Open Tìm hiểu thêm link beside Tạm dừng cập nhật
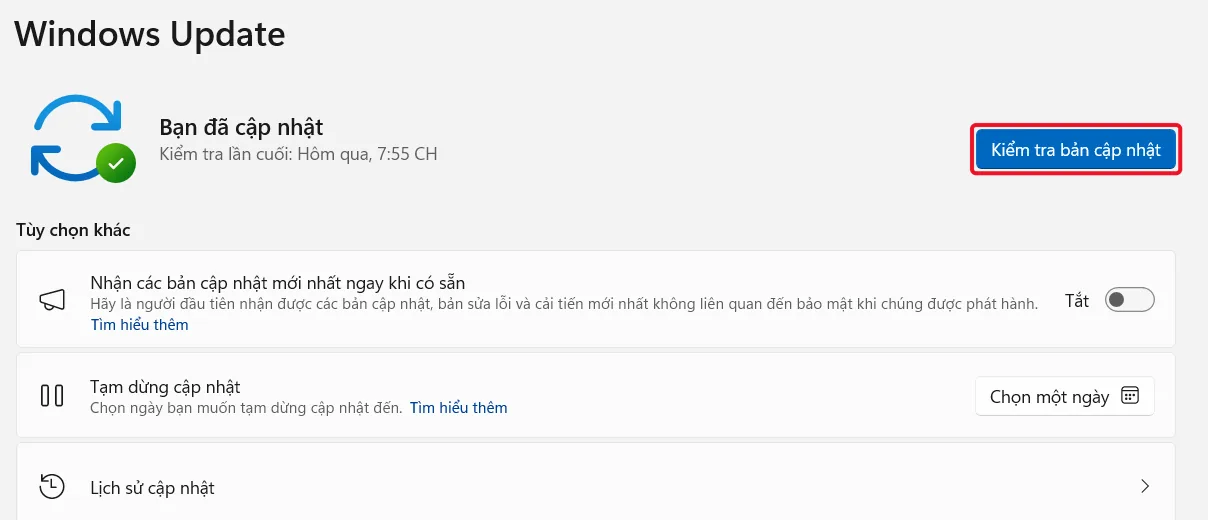Image resolution: width=1208 pixels, height=520 pixels. (x=458, y=408)
